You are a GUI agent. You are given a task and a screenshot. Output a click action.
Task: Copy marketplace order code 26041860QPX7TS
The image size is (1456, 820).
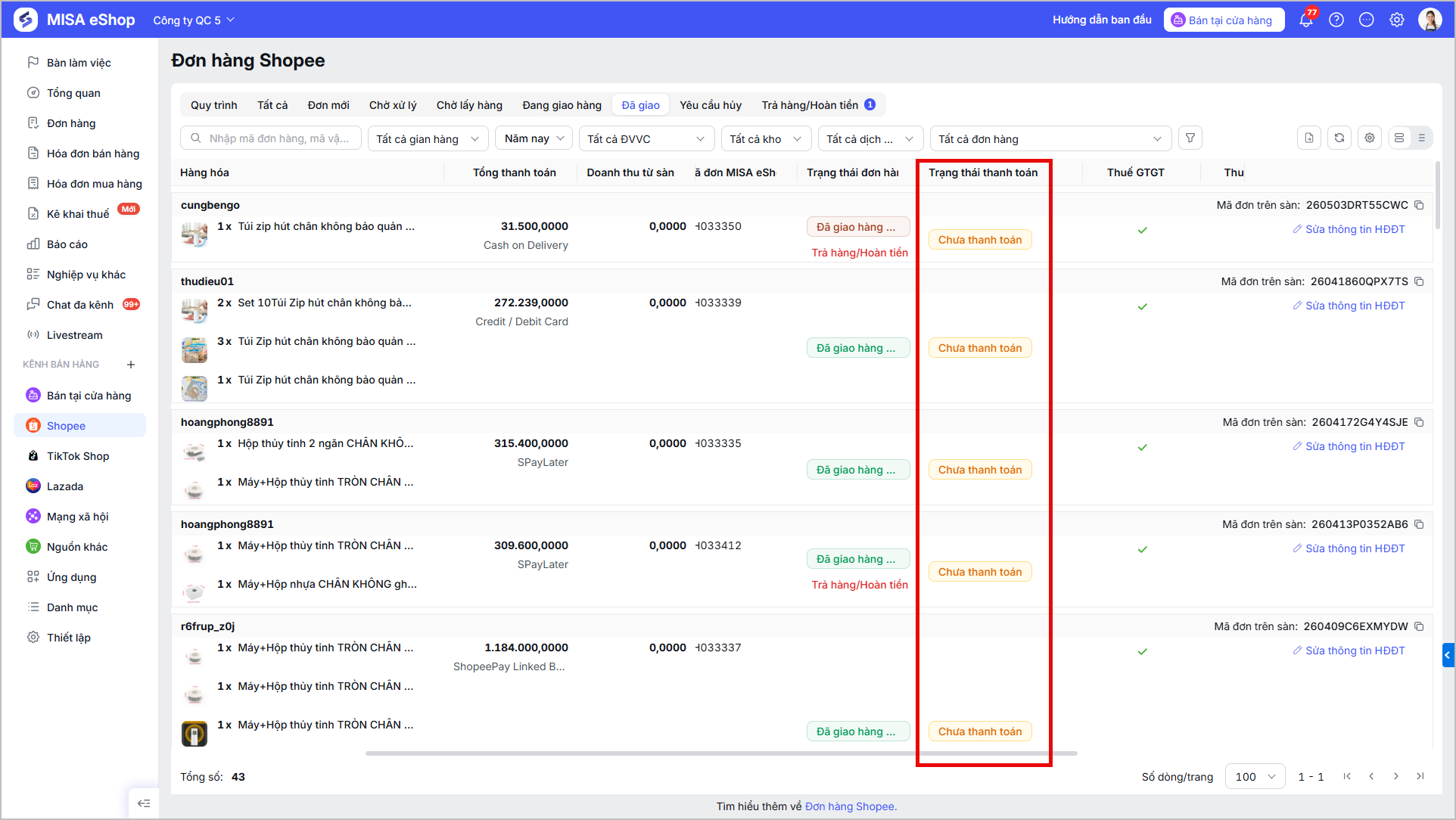(1420, 281)
